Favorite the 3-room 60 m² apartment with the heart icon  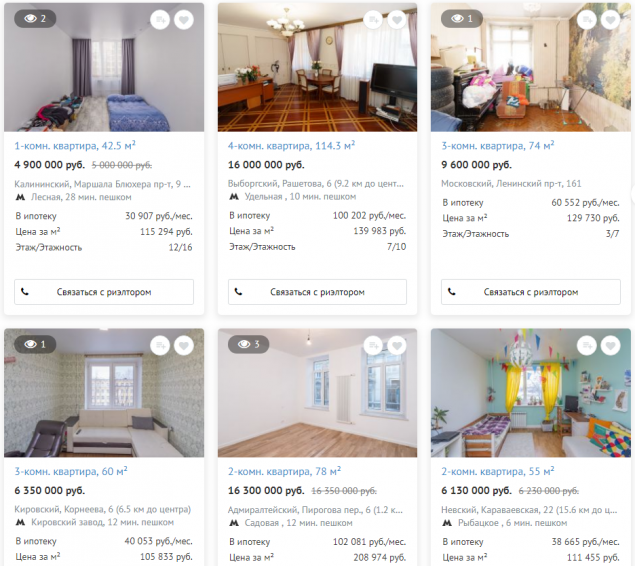(184, 346)
